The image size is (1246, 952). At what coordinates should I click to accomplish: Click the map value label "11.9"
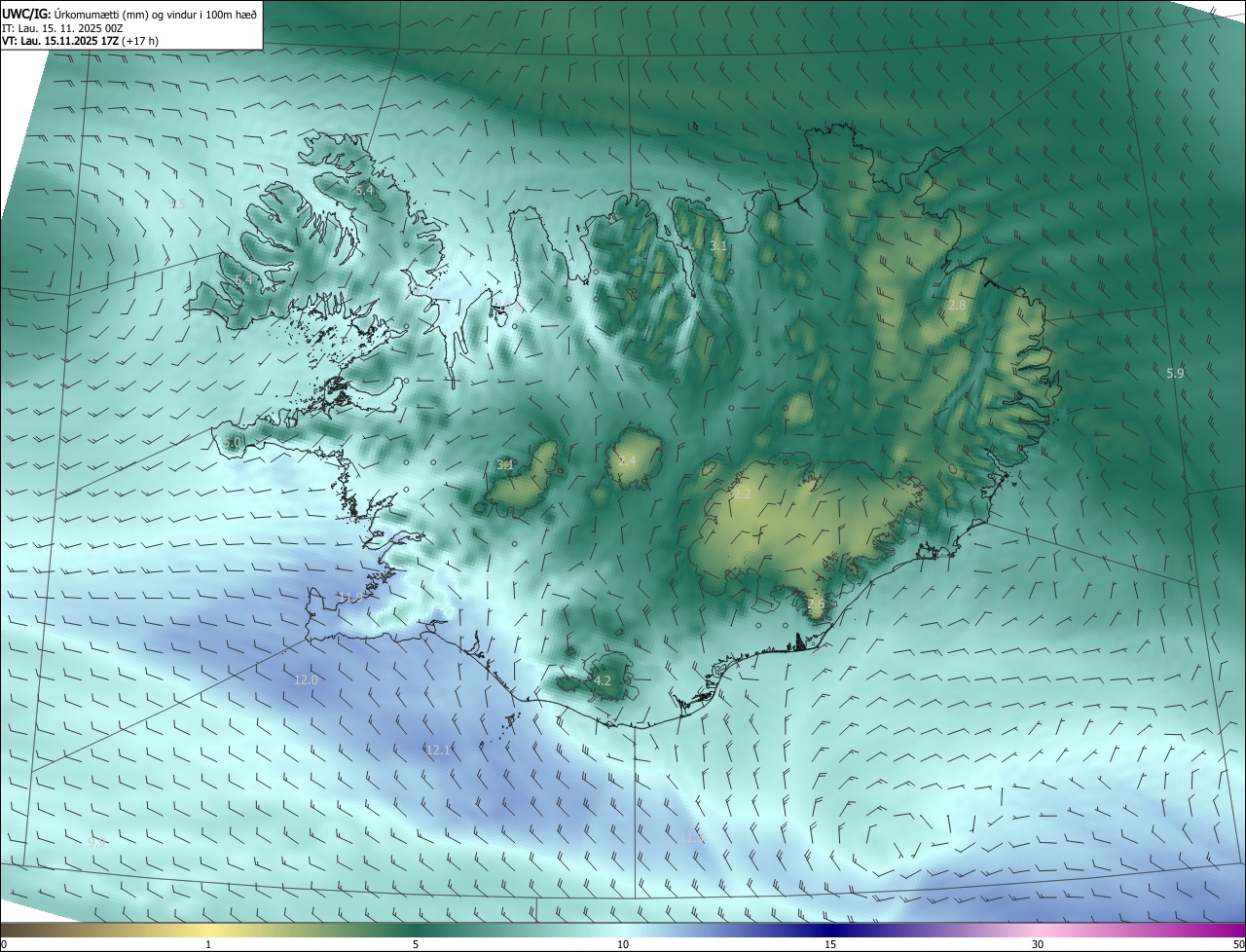click(350, 597)
